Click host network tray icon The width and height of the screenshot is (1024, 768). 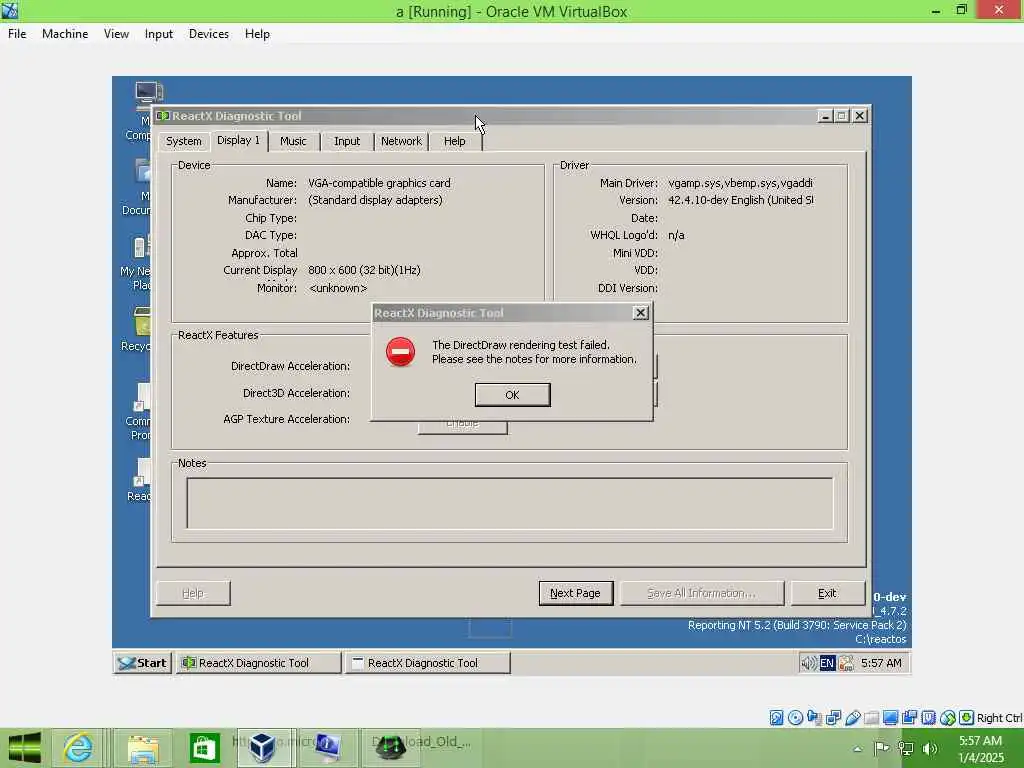tap(906, 749)
